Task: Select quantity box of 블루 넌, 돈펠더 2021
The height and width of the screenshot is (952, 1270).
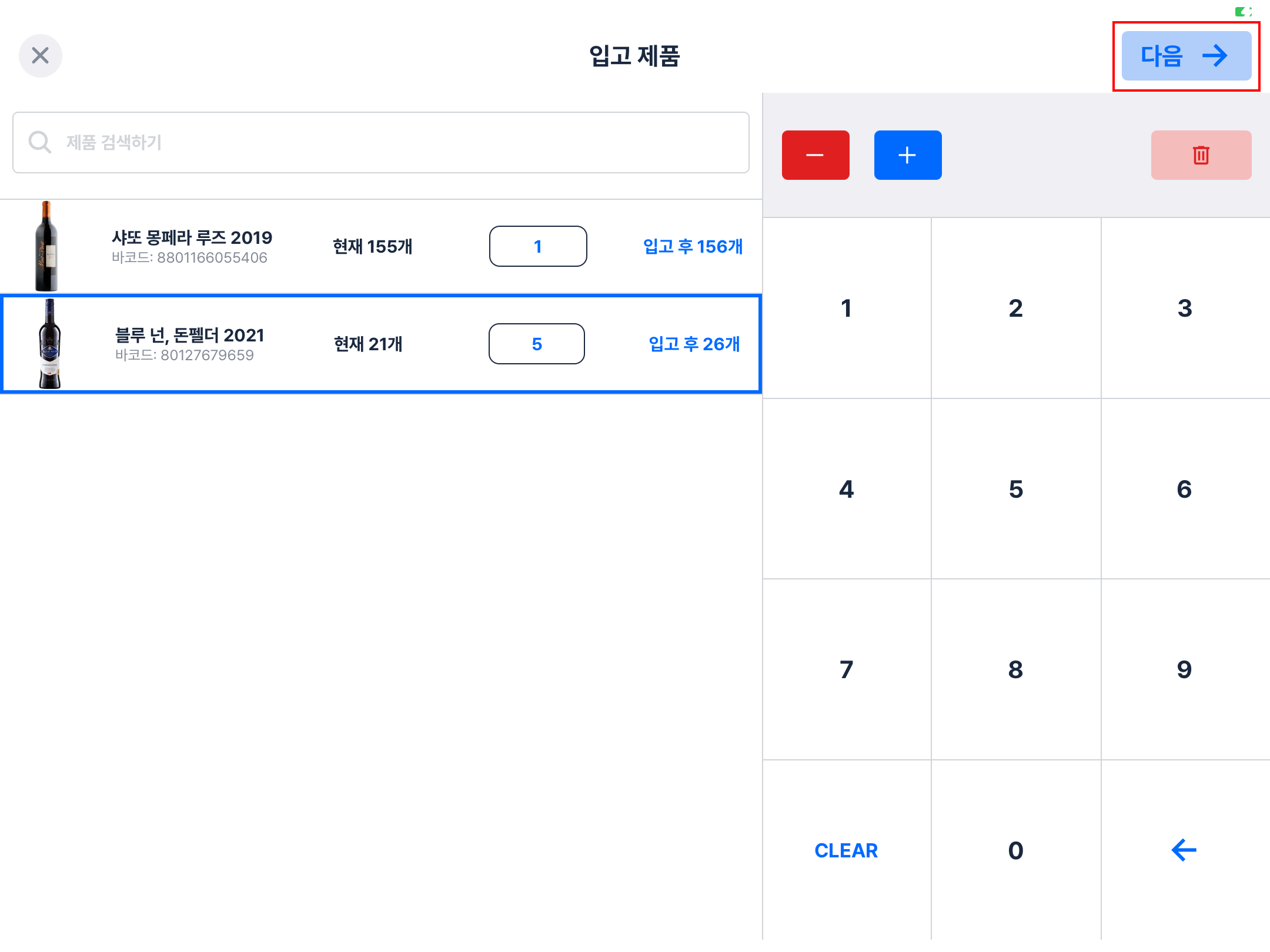Action: [x=536, y=344]
